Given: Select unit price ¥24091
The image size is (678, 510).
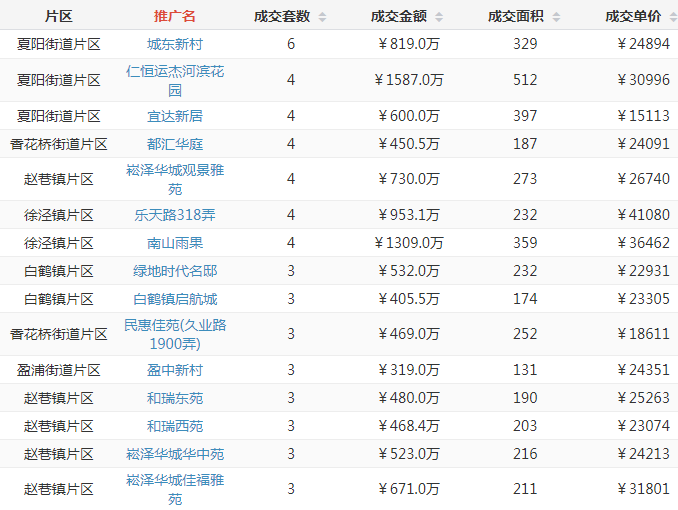Looking at the screenshot, I should (643, 144).
